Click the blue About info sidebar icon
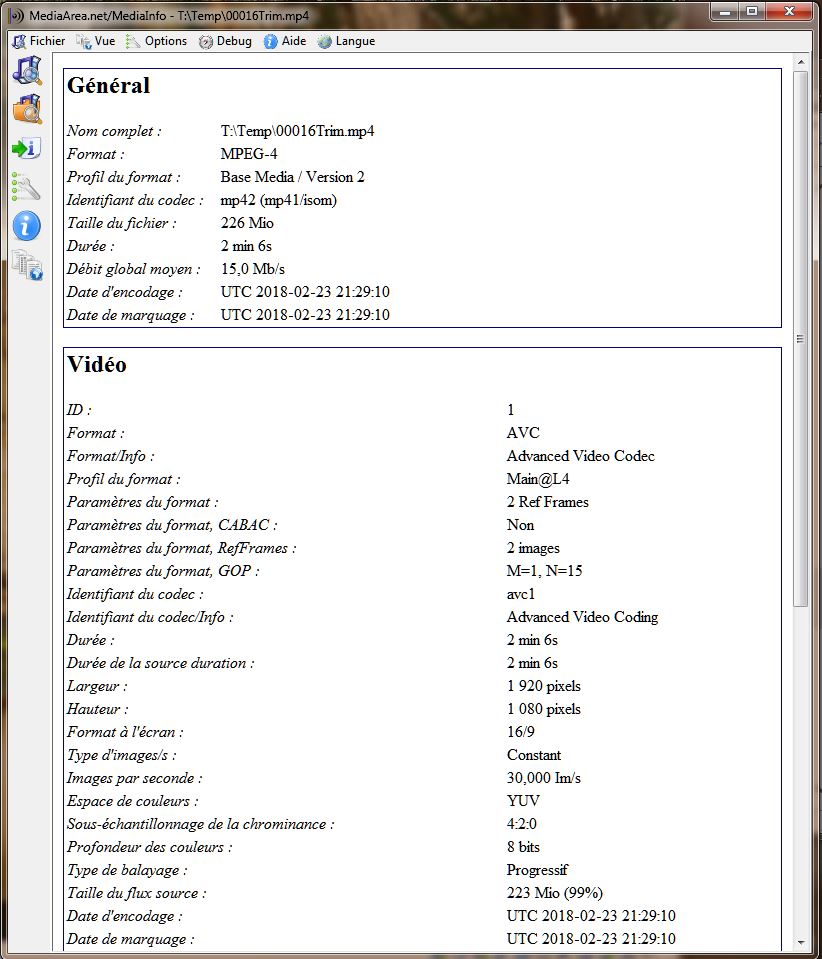This screenshot has width=822, height=959. coord(26,226)
